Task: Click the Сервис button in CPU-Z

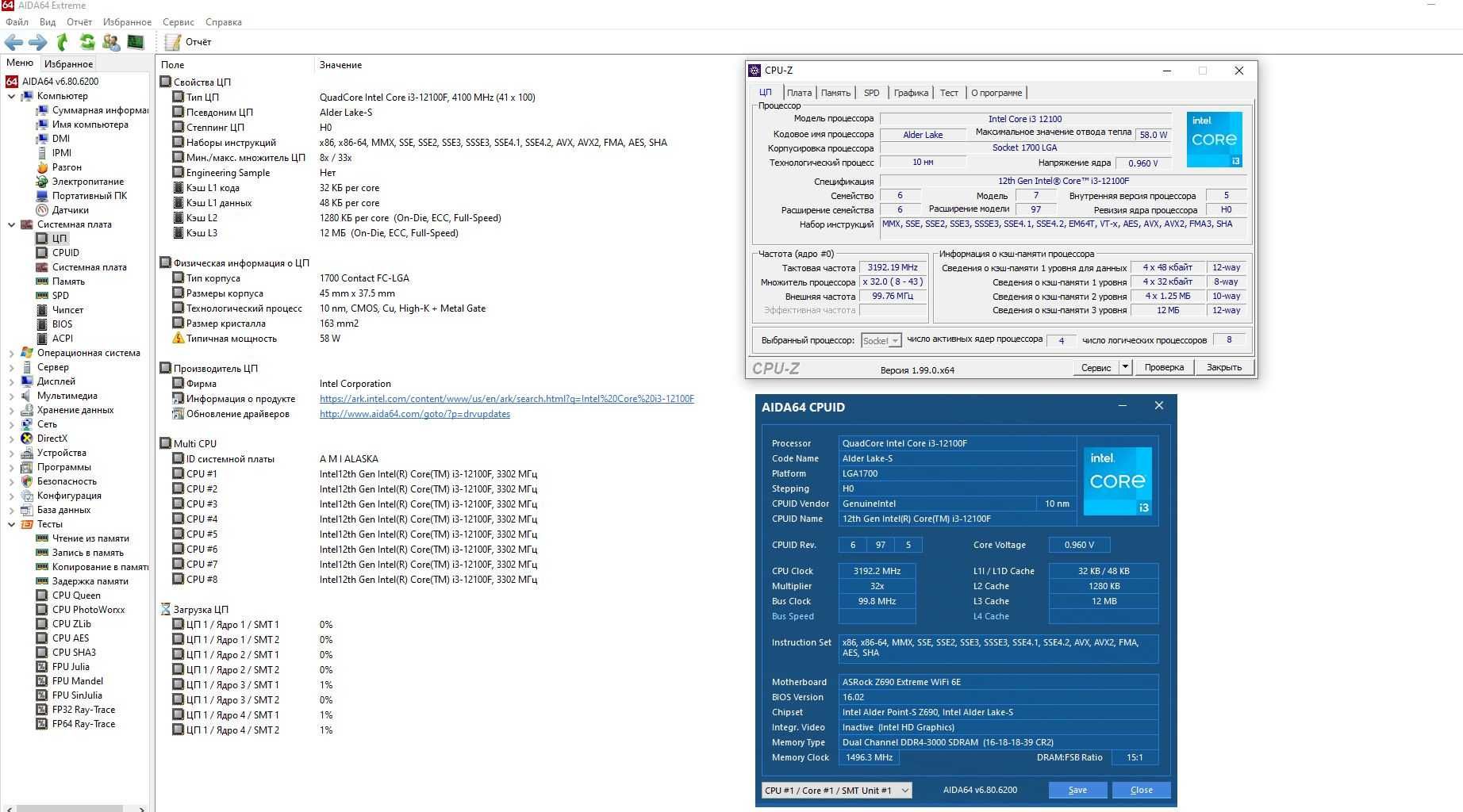Action: point(1096,367)
